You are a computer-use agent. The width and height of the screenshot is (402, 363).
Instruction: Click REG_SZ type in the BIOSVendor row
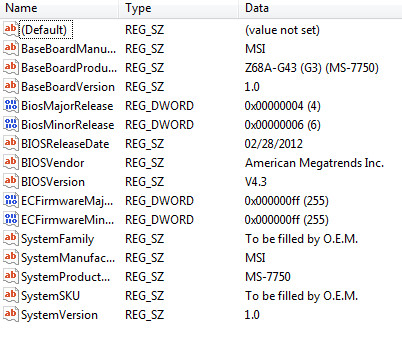145,163
